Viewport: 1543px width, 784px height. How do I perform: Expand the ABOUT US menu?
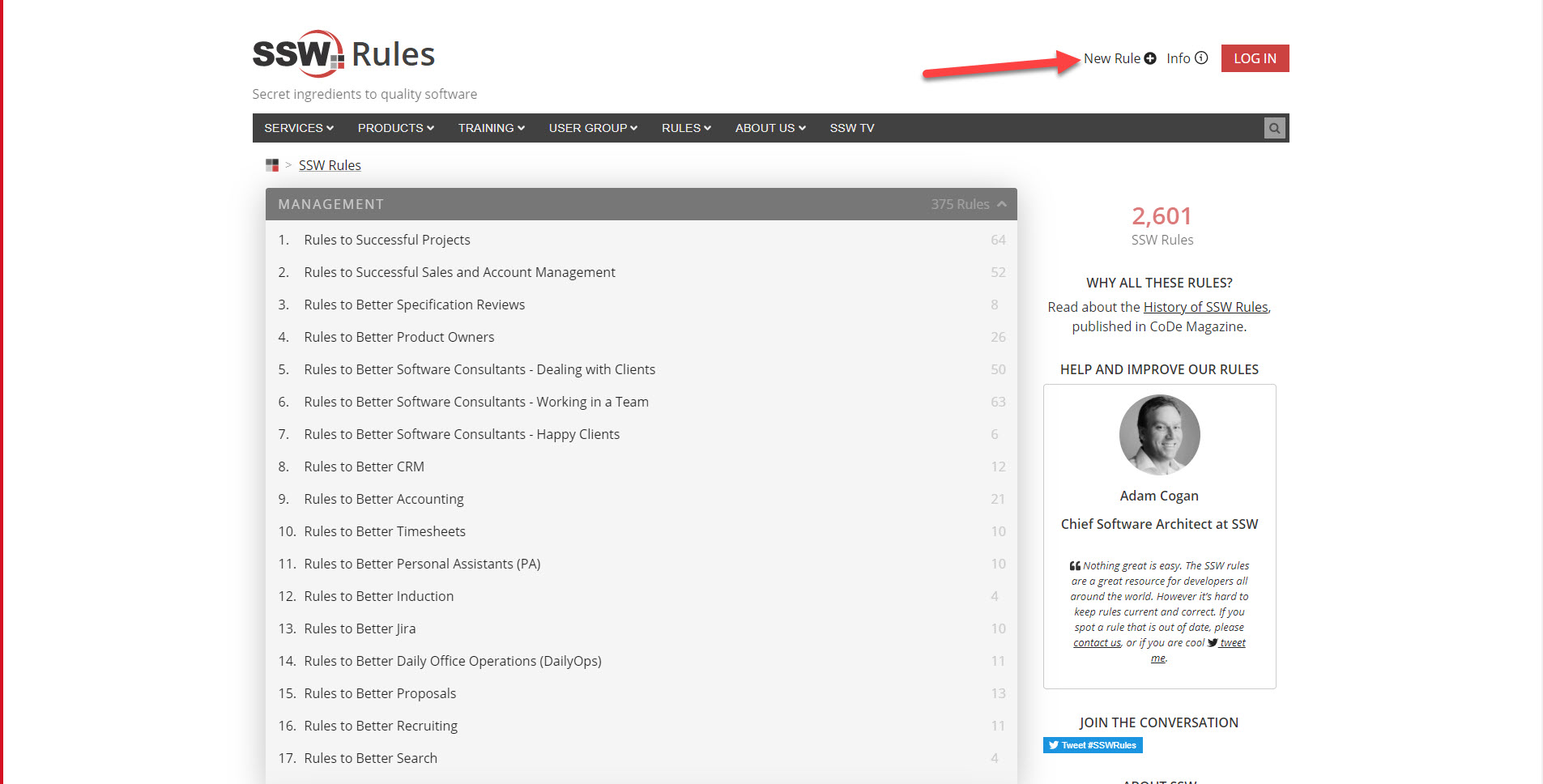(770, 128)
